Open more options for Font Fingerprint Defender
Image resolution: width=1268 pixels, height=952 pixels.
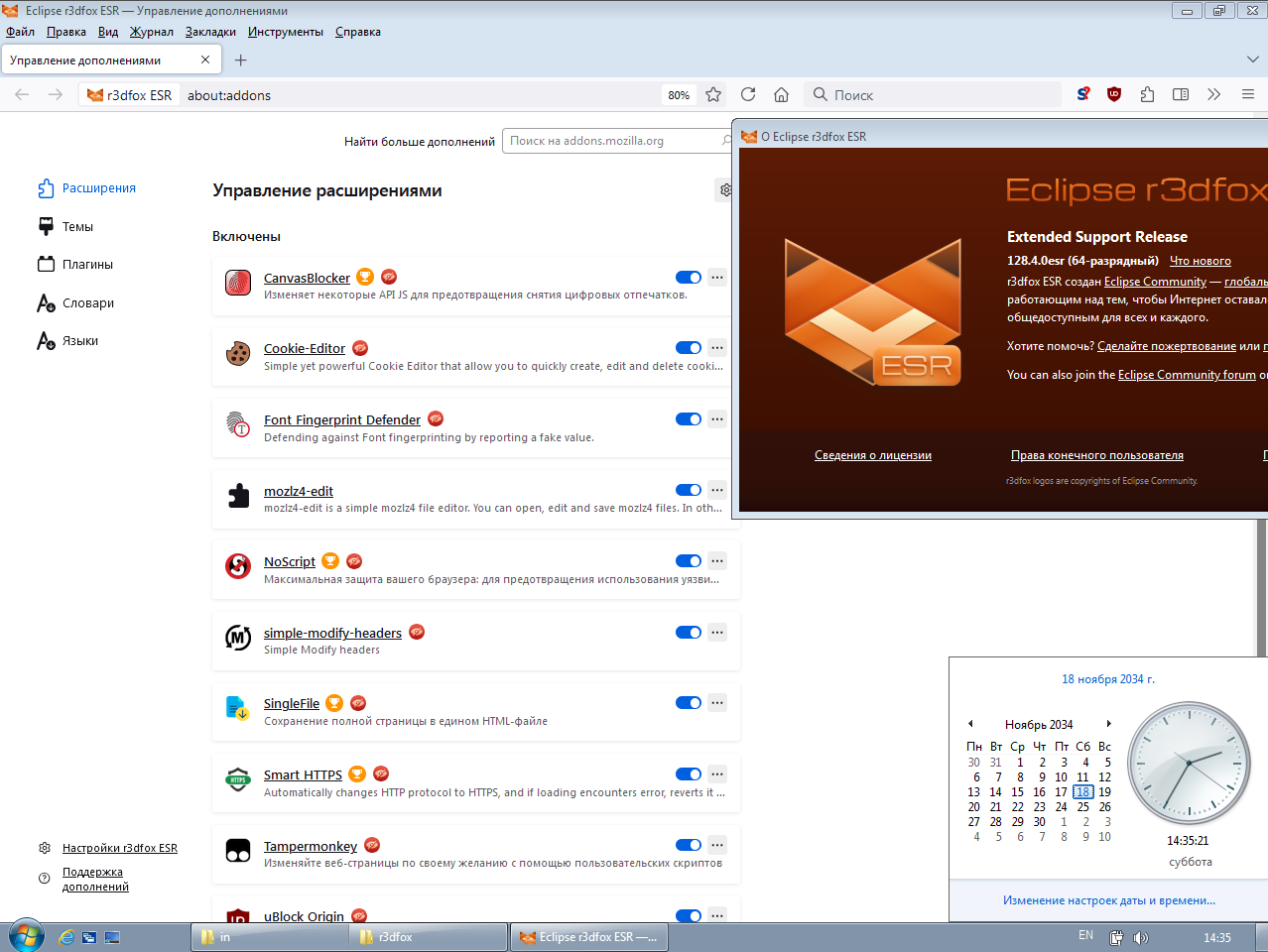click(x=717, y=419)
